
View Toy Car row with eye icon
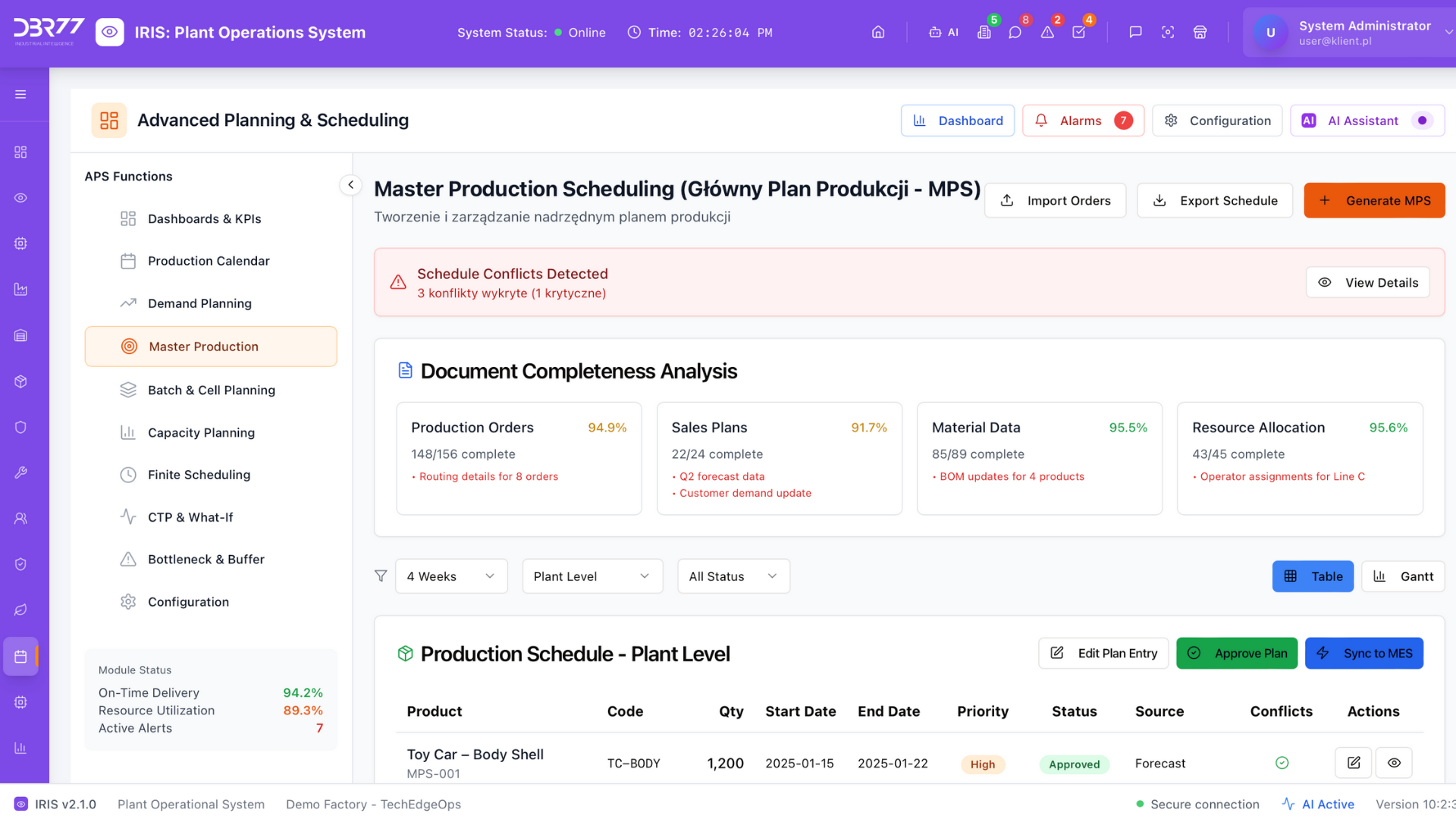tap(1394, 763)
